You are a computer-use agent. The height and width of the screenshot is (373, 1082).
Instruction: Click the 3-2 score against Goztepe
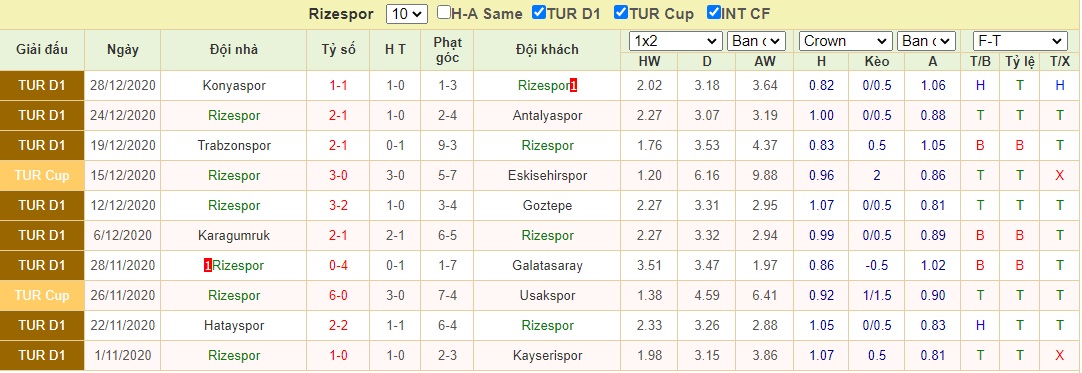[338, 205]
